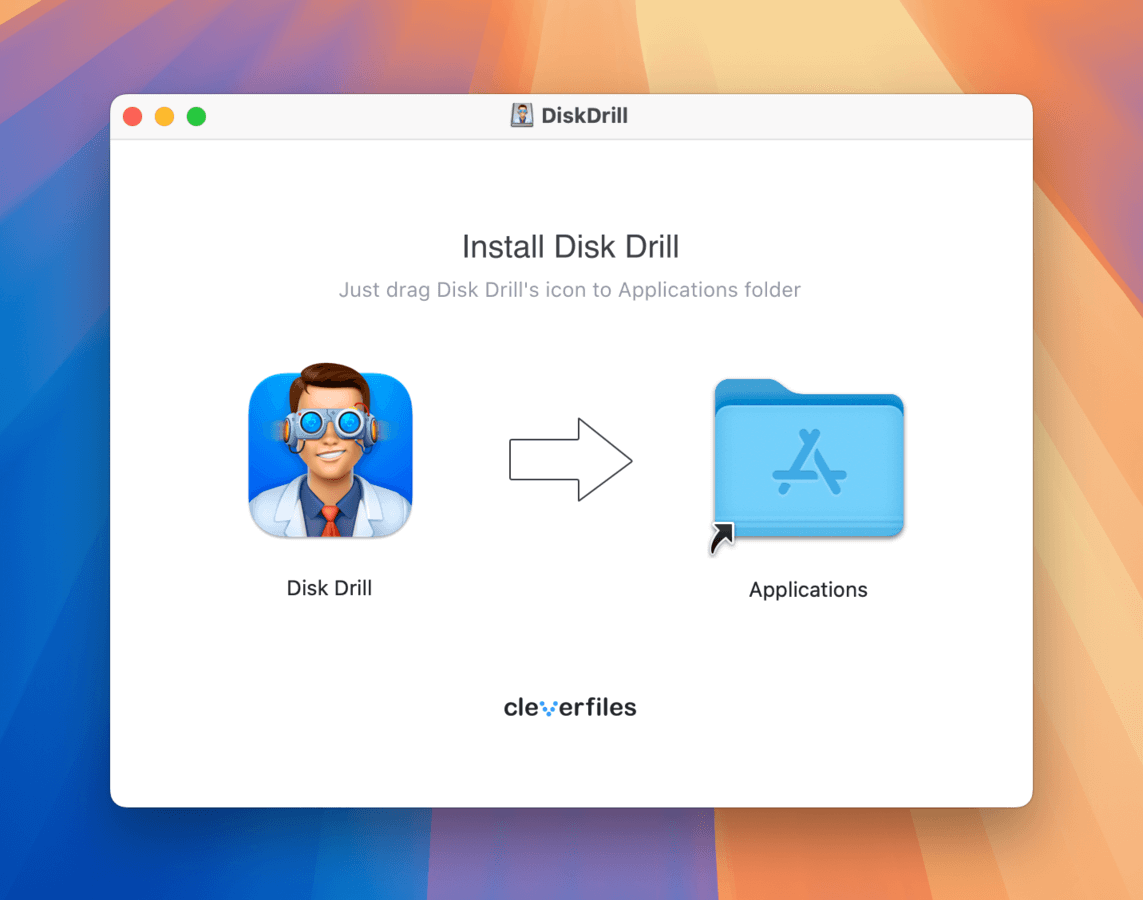Screen dimensions: 1143x900
Task: Click the DiskDrill window title text
Action: pos(584,116)
